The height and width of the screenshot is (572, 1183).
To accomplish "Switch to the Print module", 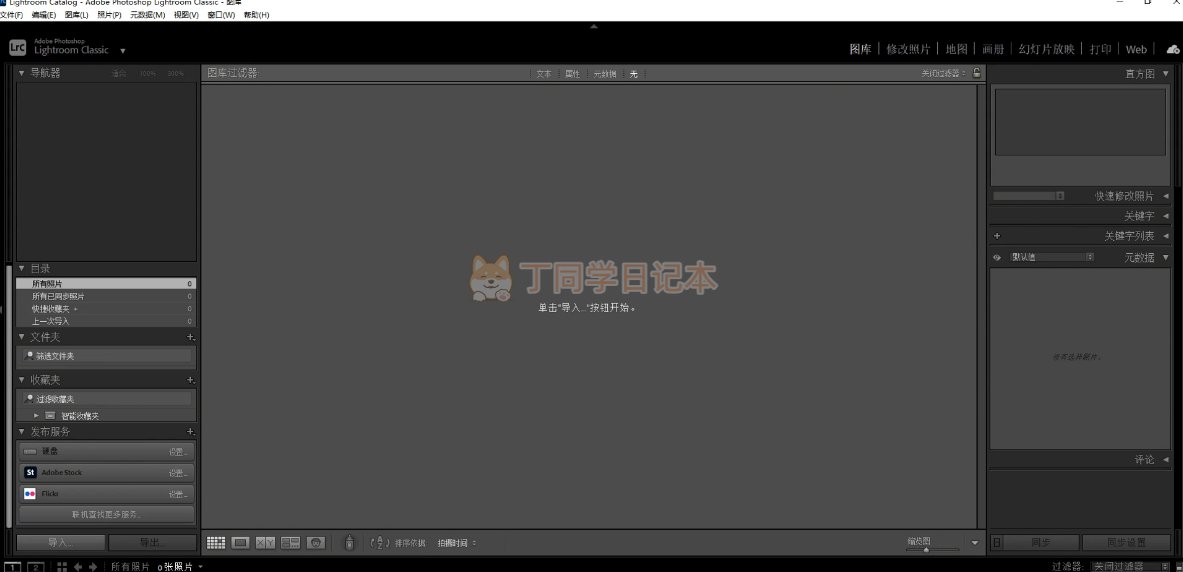I will (1100, 49).
